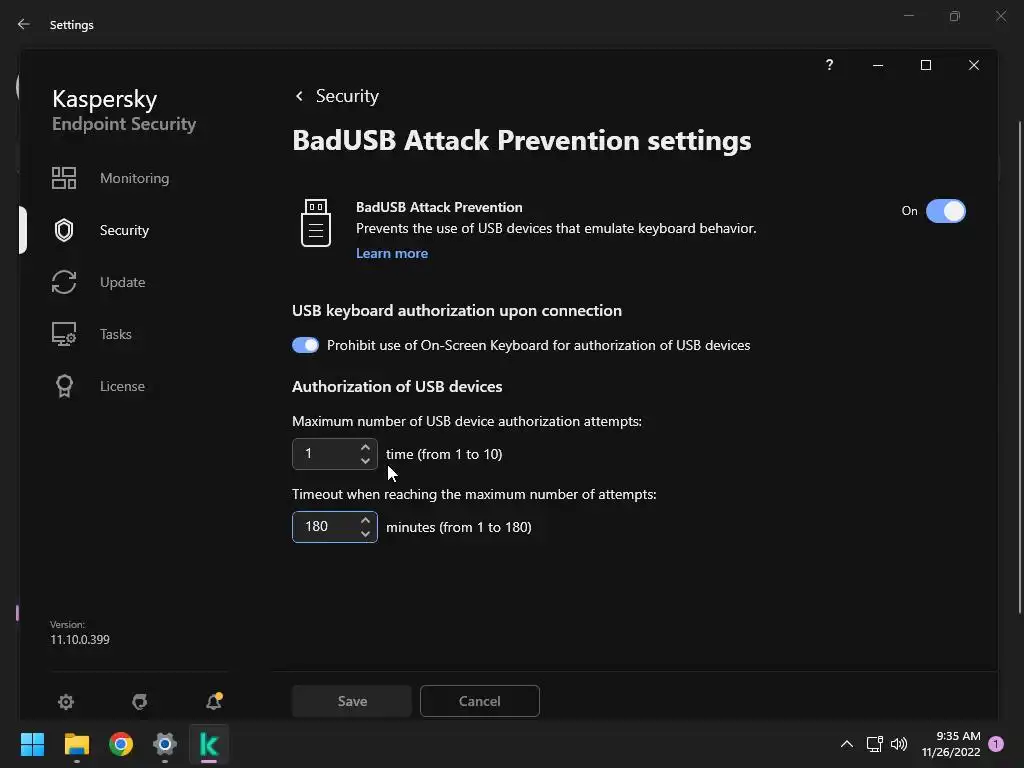Decrease timeout minutes with down arrow
This screenshot has height=768, width=1024.
coord(365,534)
